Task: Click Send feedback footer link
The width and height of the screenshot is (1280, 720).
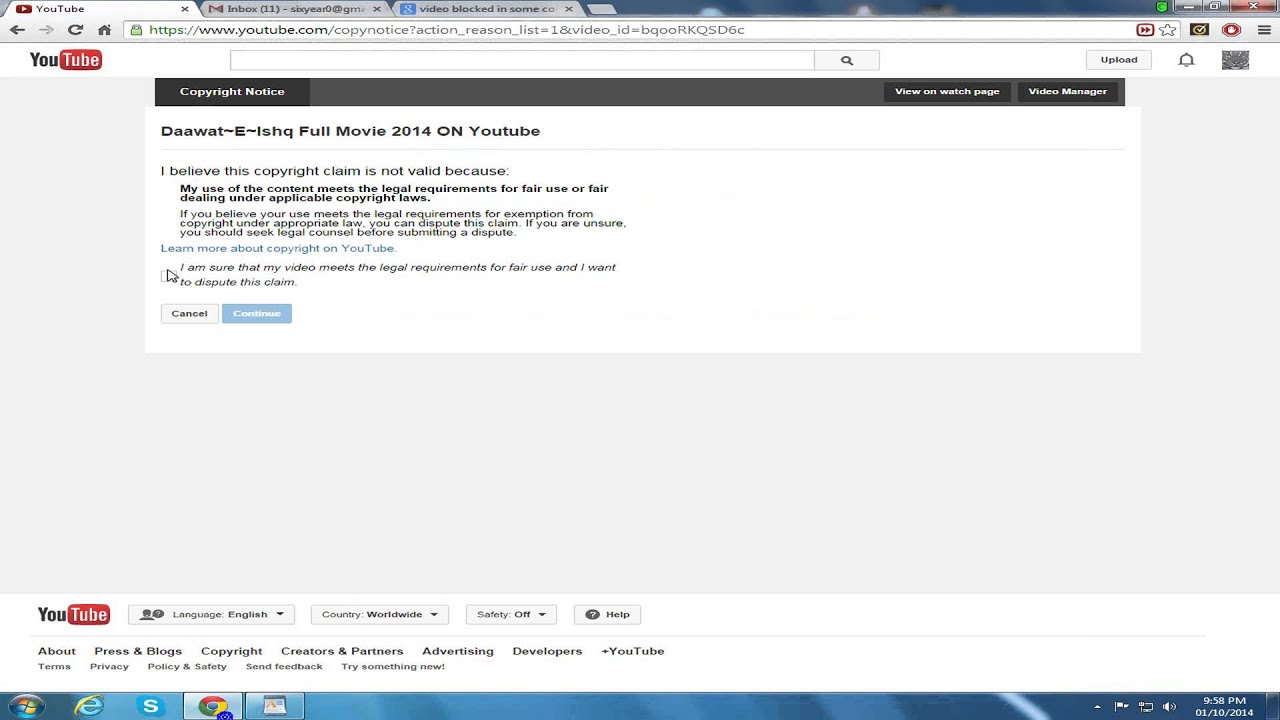Action: (x=284, y=667)
